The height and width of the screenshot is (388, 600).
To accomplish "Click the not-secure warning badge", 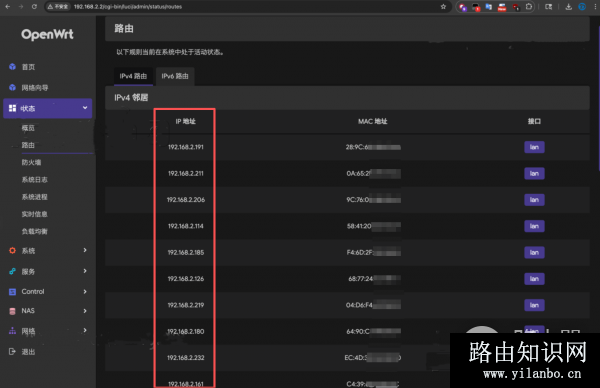I will click(58, 7).
